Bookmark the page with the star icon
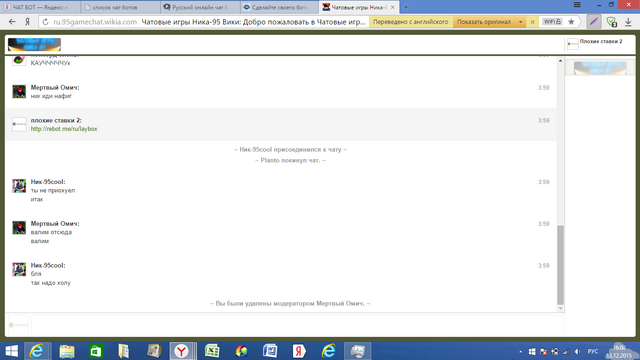The width and height of the screenshot is (640, 360). tap(571, 22)
